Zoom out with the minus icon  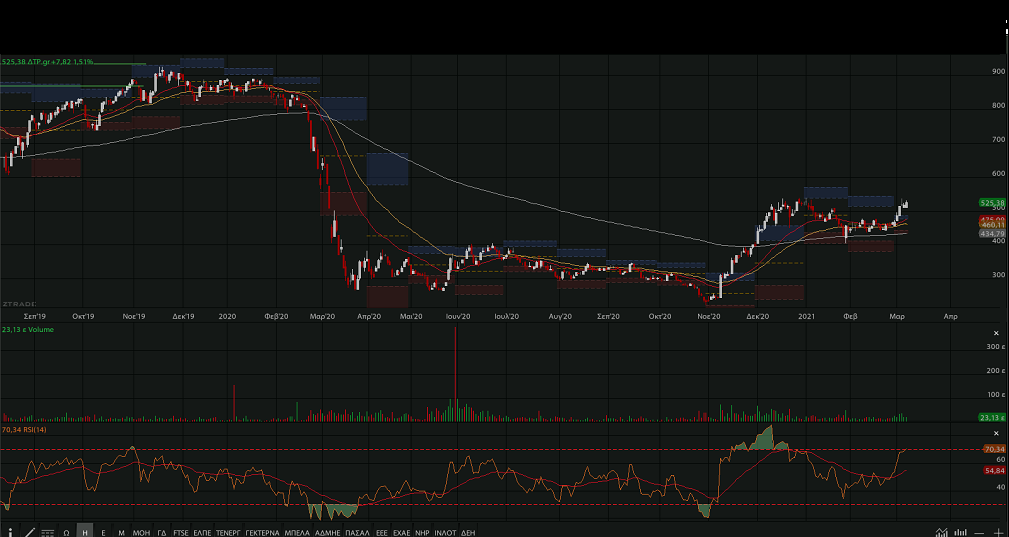pyautogui.click(x=980, y=532)
